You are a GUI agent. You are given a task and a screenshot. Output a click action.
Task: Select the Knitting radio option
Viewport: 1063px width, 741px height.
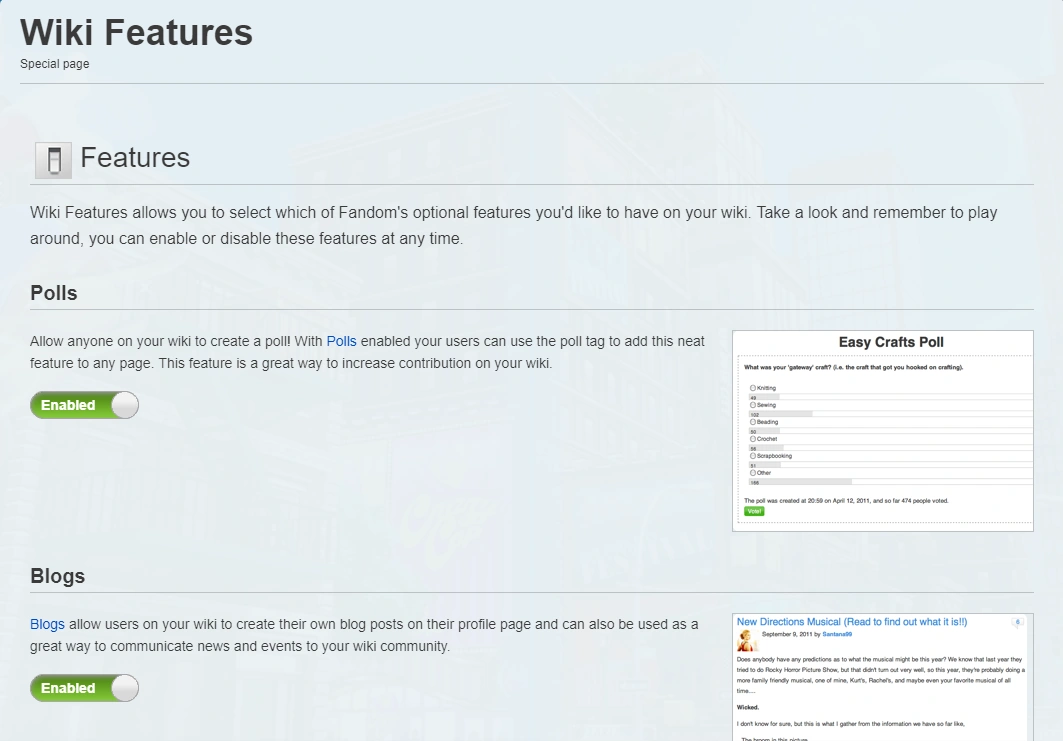[x=753, y=388]
